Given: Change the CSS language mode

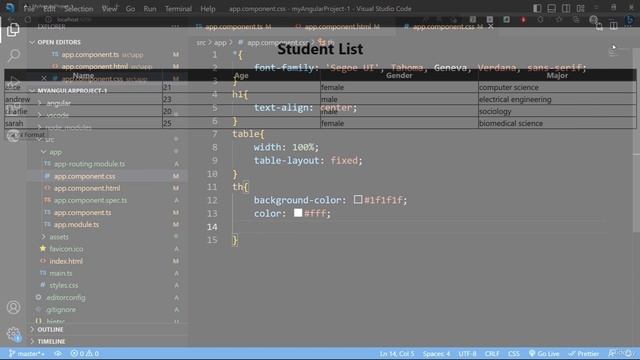Looking at the screenshot, I should click(x=513, y=353).
